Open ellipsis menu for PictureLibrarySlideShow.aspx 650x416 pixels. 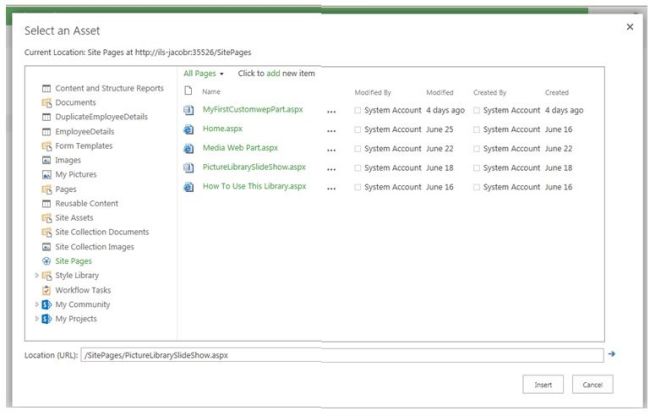pyautogui.click(x=331, y=169)
